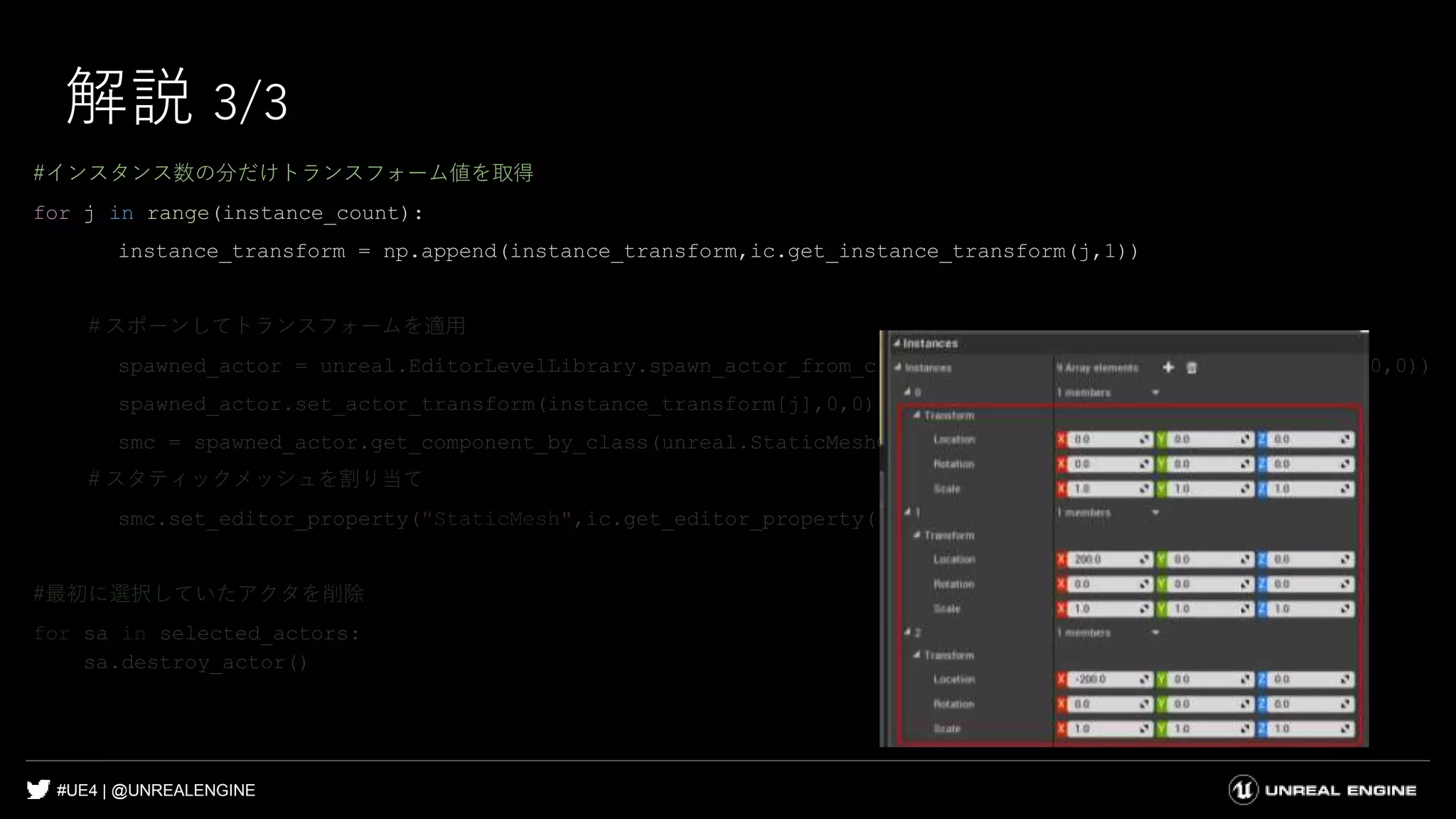
Task: Click the spin arrows on instance 2 Scale Y
Action: click(x=1246, y=729)
